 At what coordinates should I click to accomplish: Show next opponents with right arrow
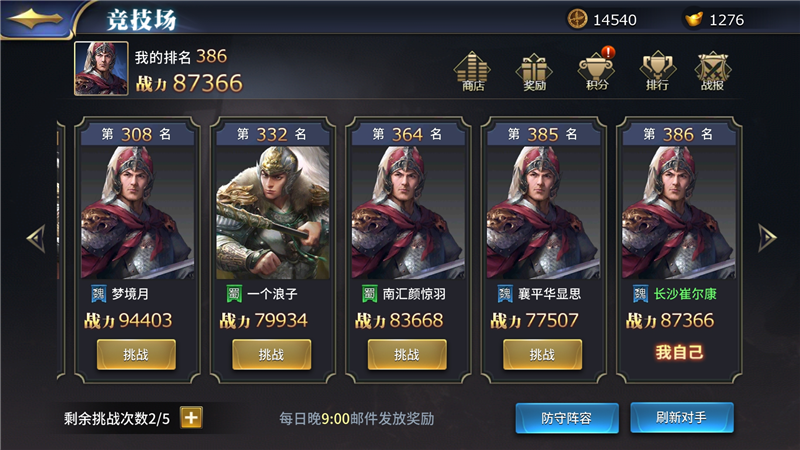tap(767, 238)
